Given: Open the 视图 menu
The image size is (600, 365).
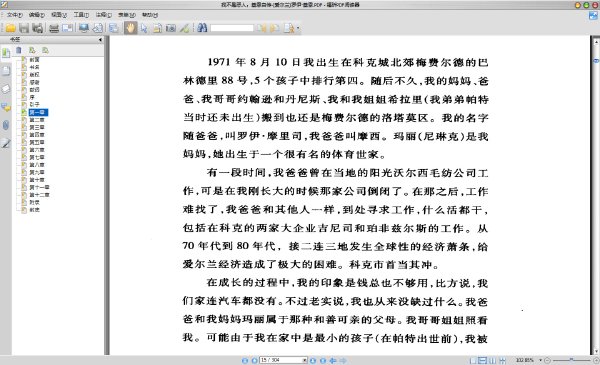Looking at the screenshot, I should point(59,15).
